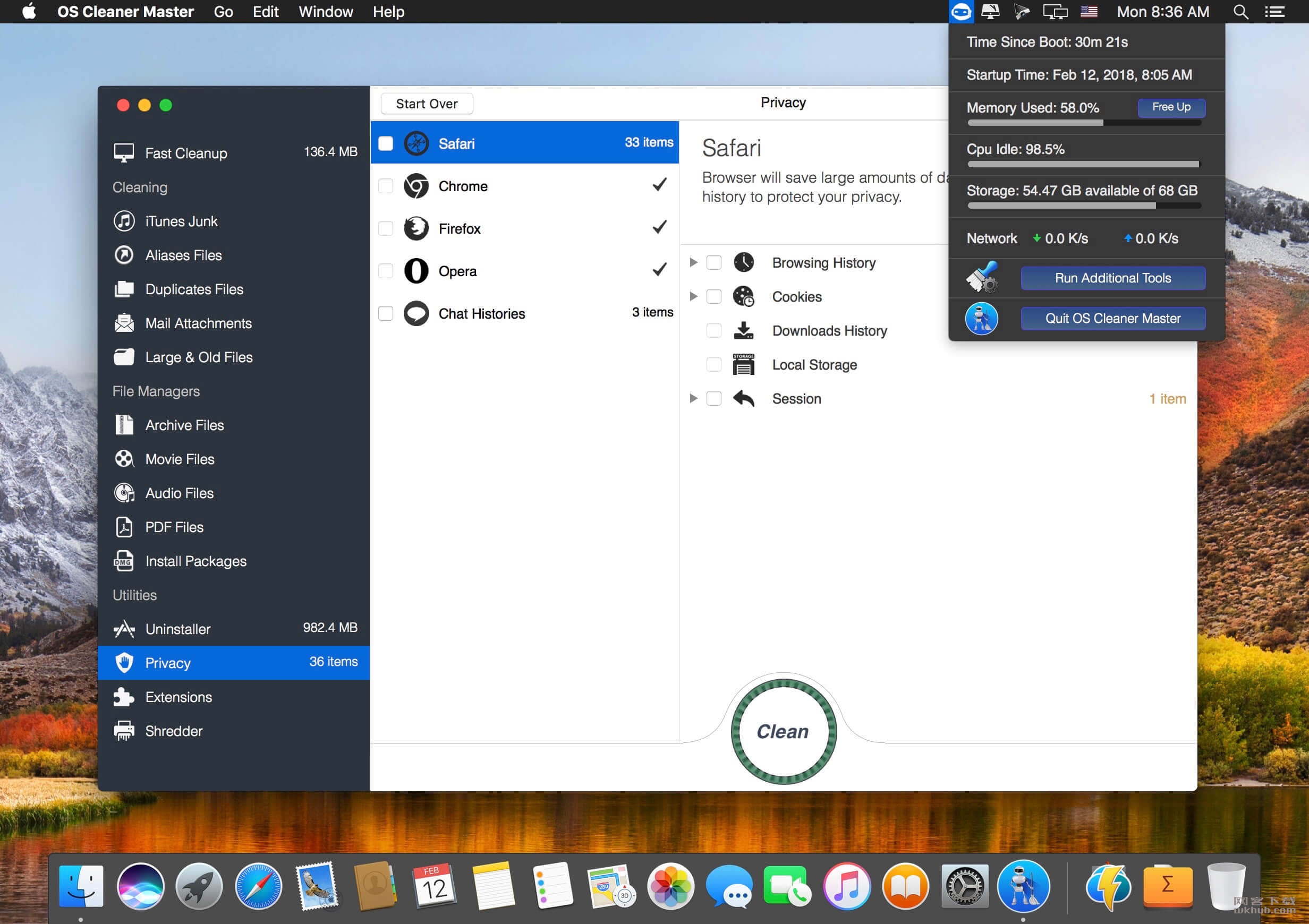Open iTunes Junk cleaning
1309x924 pixels.
[x=234, y=221]
